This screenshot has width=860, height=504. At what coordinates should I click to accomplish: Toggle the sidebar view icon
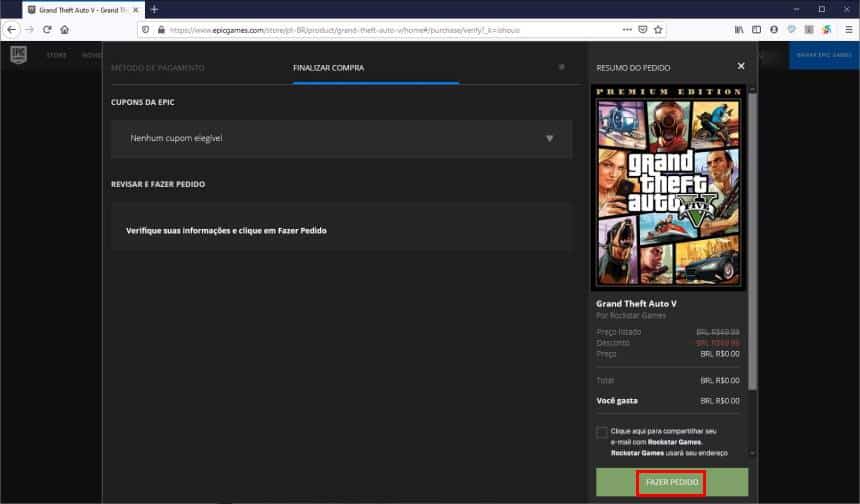756,30
